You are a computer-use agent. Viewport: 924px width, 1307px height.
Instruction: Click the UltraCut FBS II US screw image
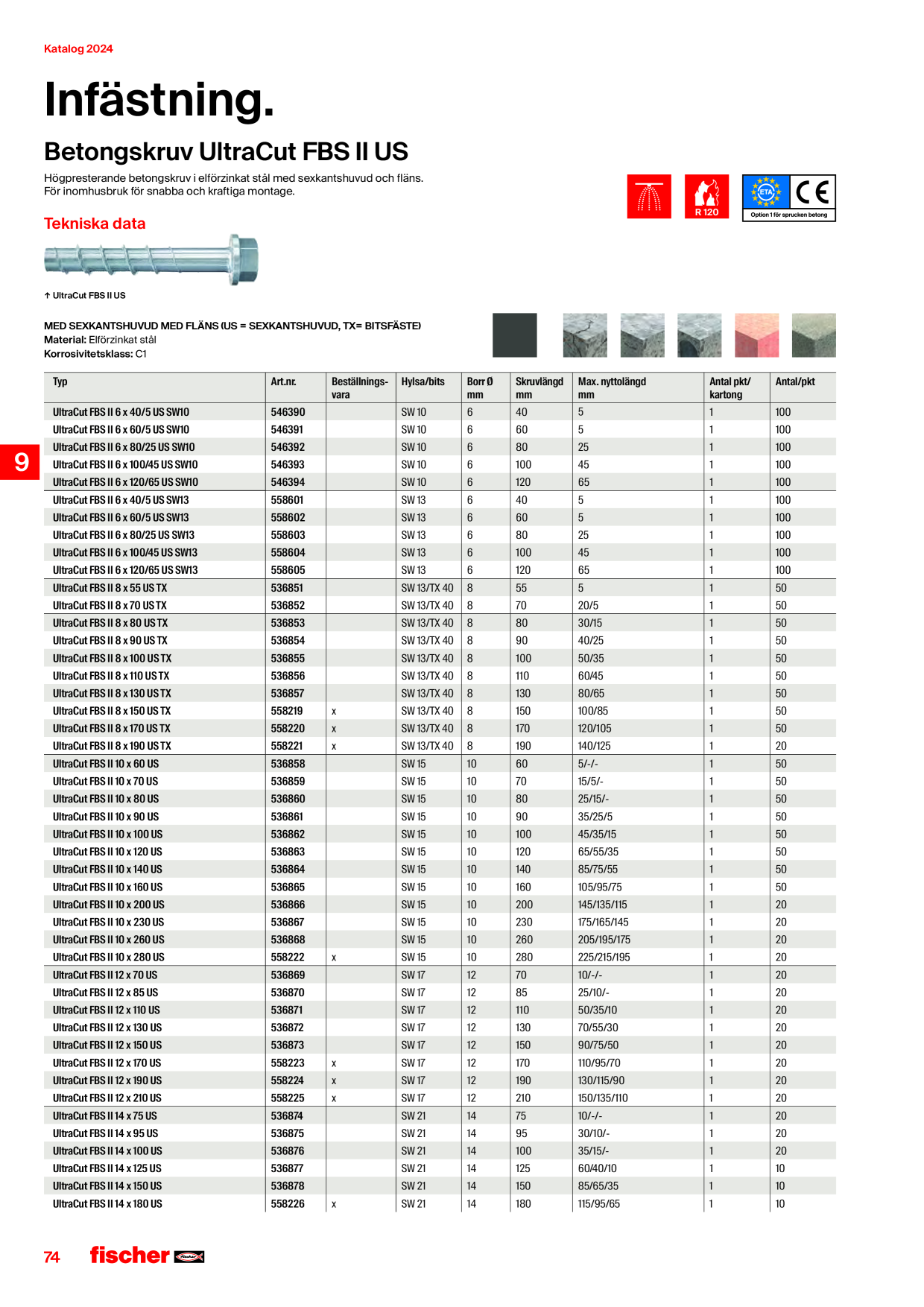pos(151,259)
